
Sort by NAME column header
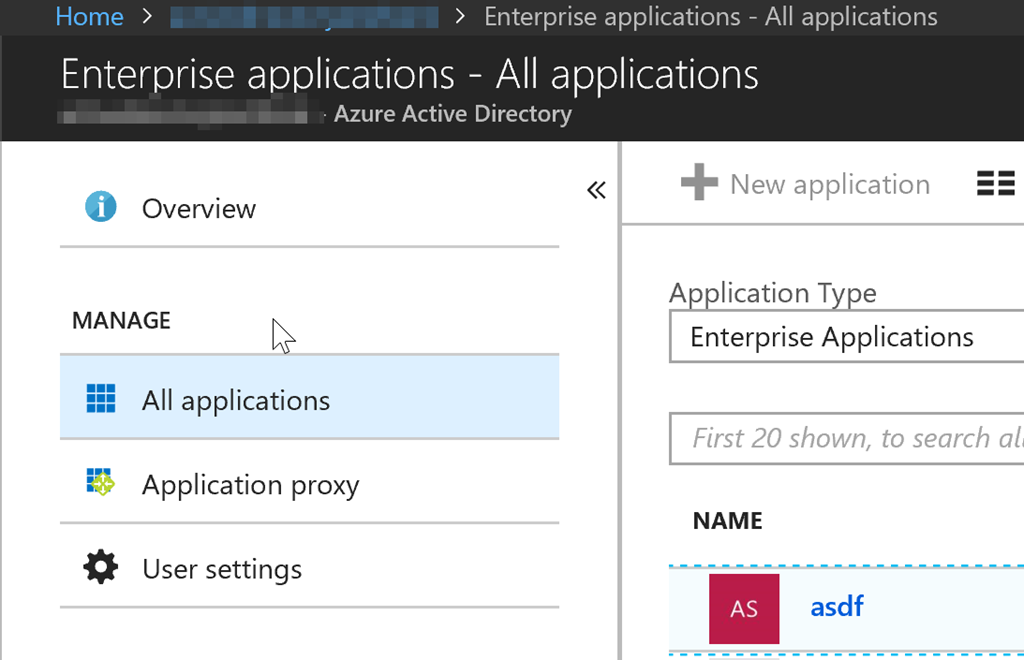point(728,521)
